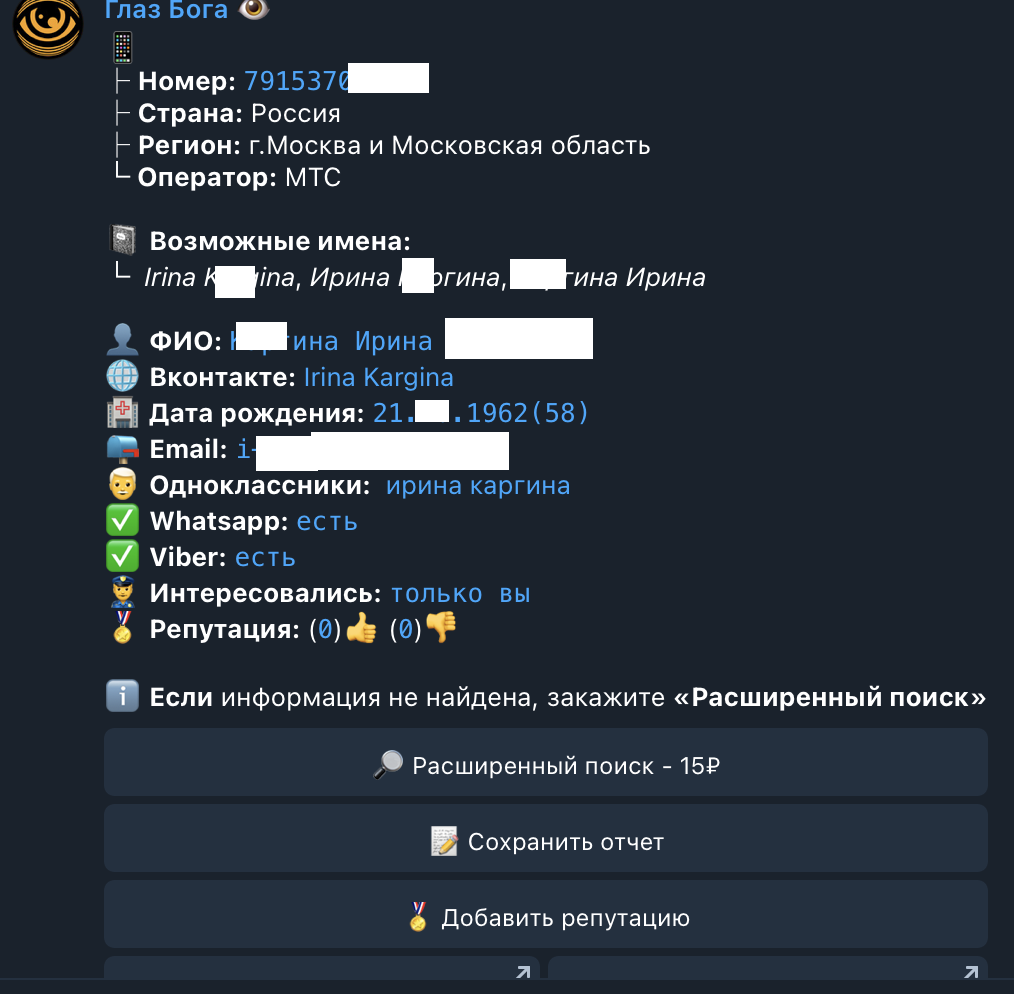Click the Whatsapp есть value
The width and height of the screenshot is (1014, 994).
327,521
